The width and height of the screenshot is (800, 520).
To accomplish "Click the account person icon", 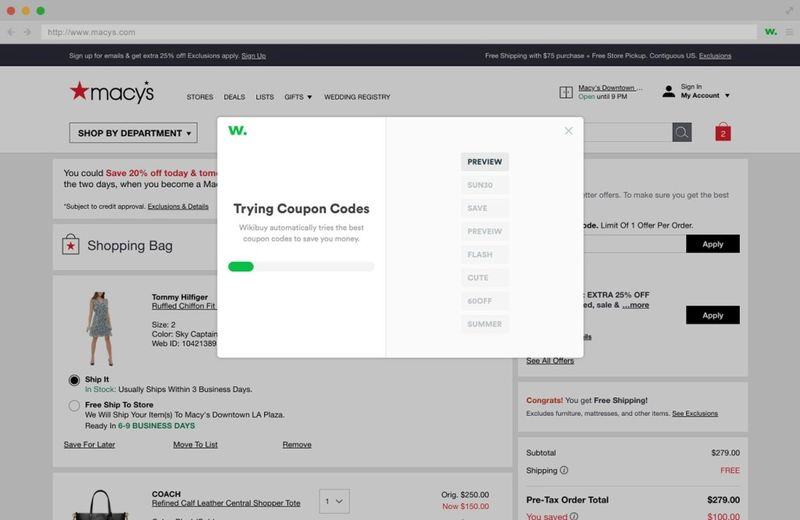I will pos(668,91).
